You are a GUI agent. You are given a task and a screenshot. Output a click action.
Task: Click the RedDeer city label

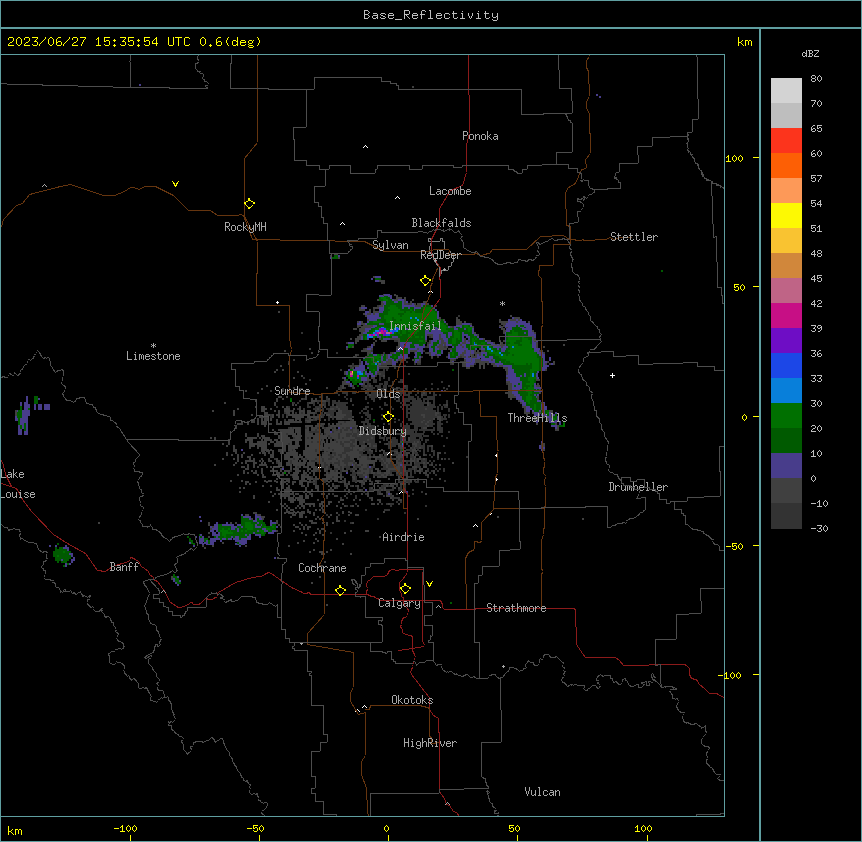(x=440, y=255)
